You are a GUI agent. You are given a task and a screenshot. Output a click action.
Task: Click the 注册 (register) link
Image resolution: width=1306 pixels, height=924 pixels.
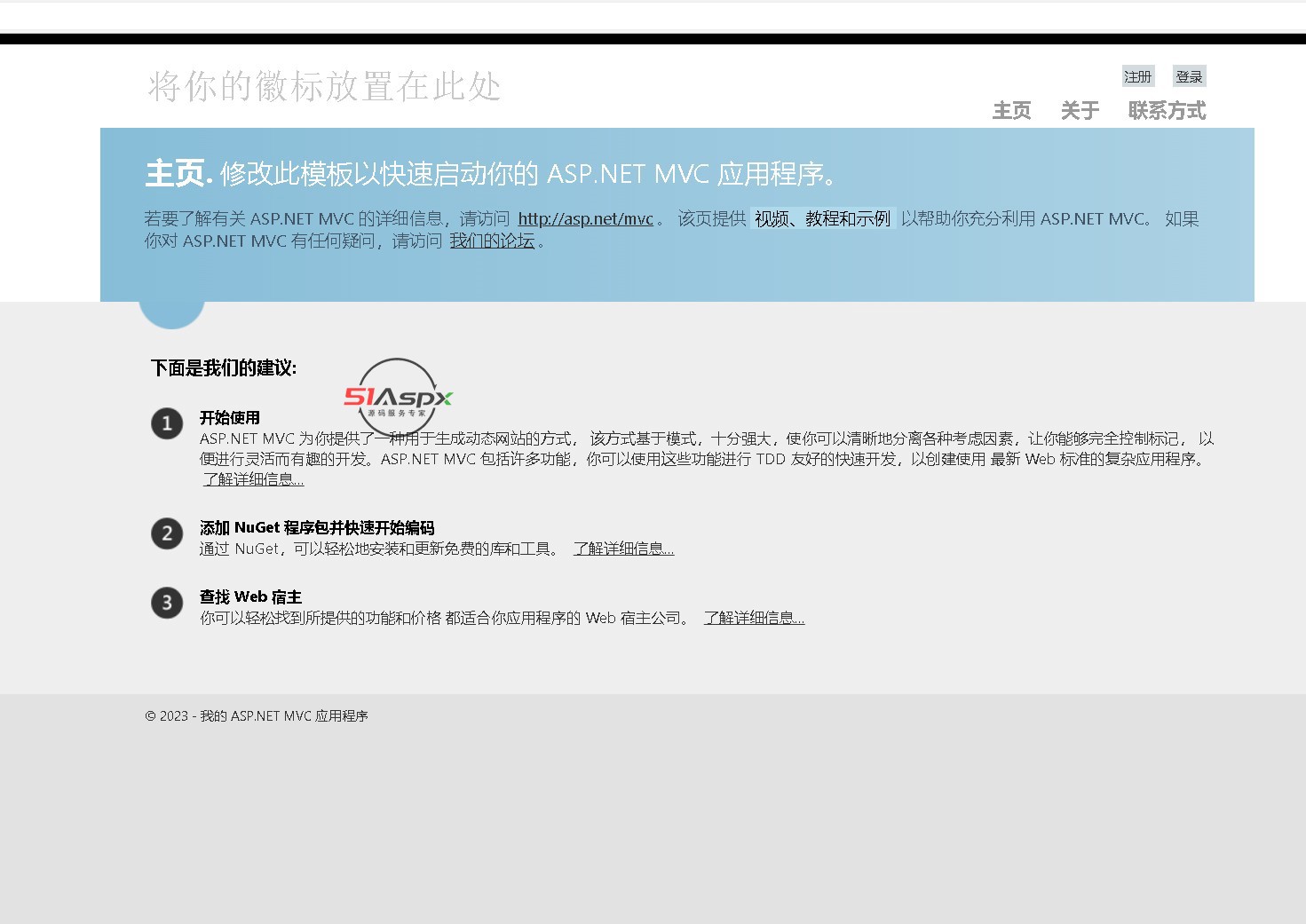click(1137, 76)
